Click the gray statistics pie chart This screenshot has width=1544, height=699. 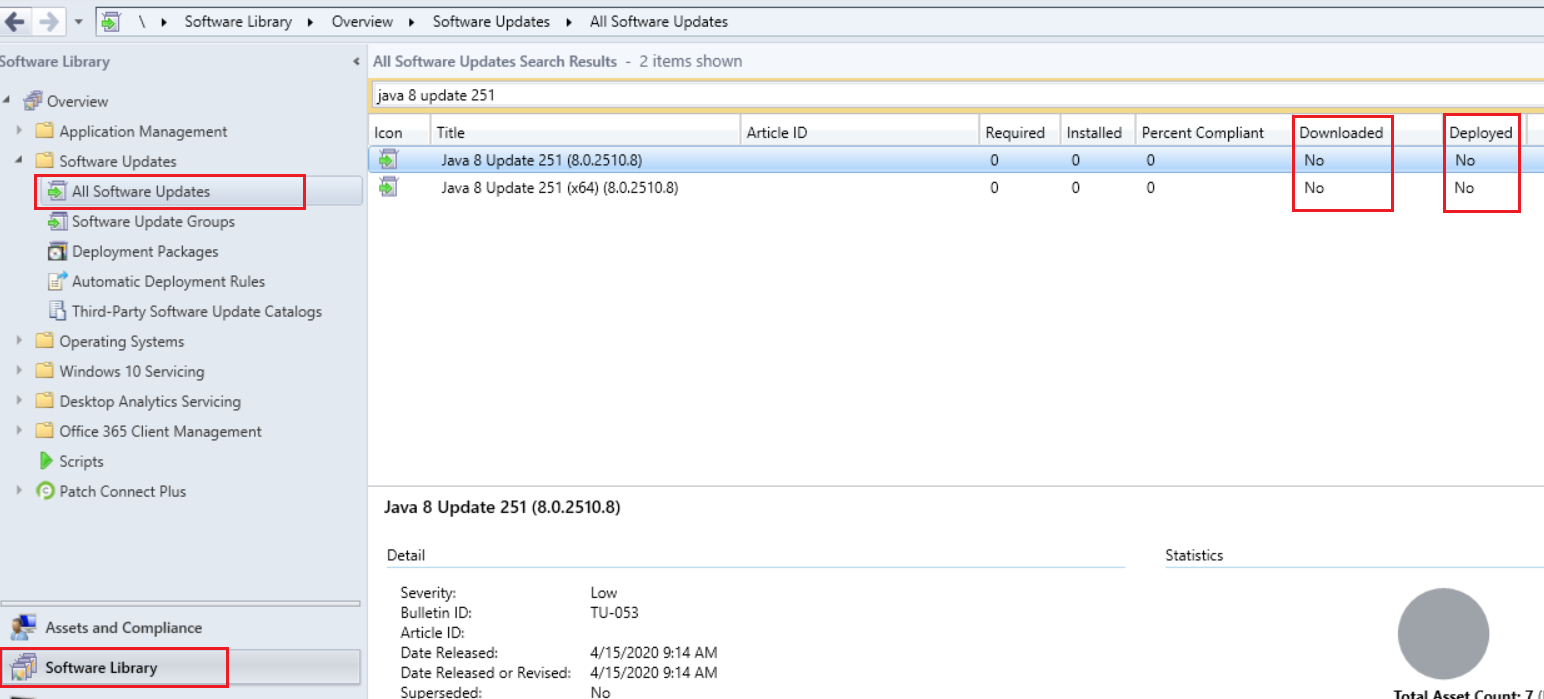[1443, 634]
